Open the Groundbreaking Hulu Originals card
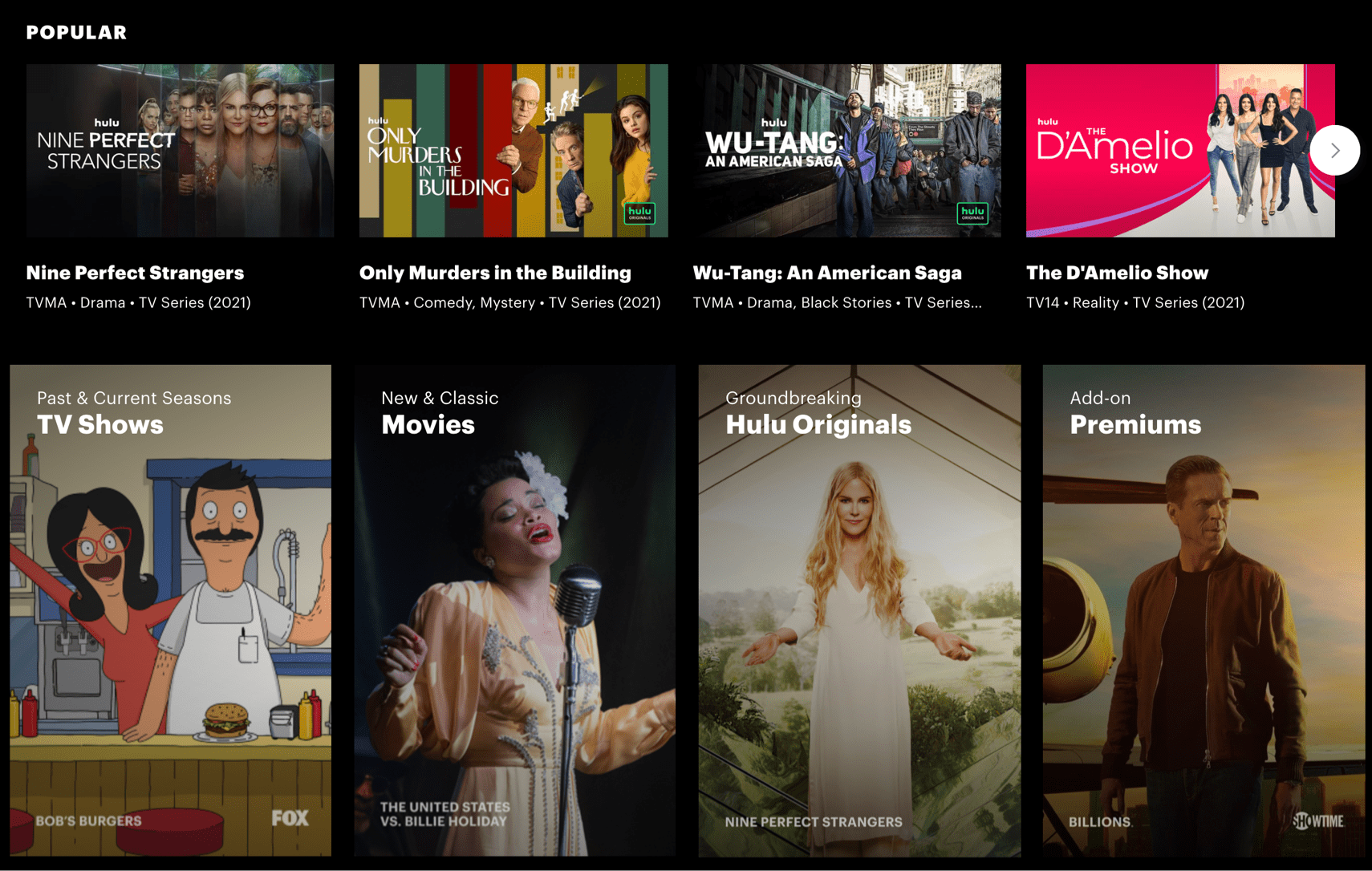Viewport: 1372px width, 871px height. 859,618
